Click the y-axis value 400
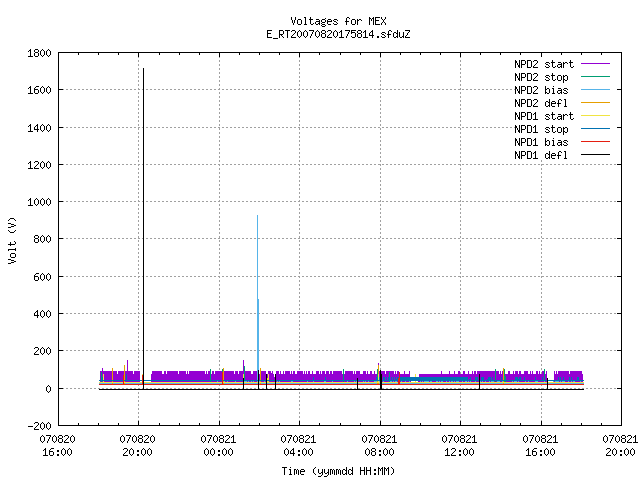This screenshot has height=480, width=640. point(42,314)
